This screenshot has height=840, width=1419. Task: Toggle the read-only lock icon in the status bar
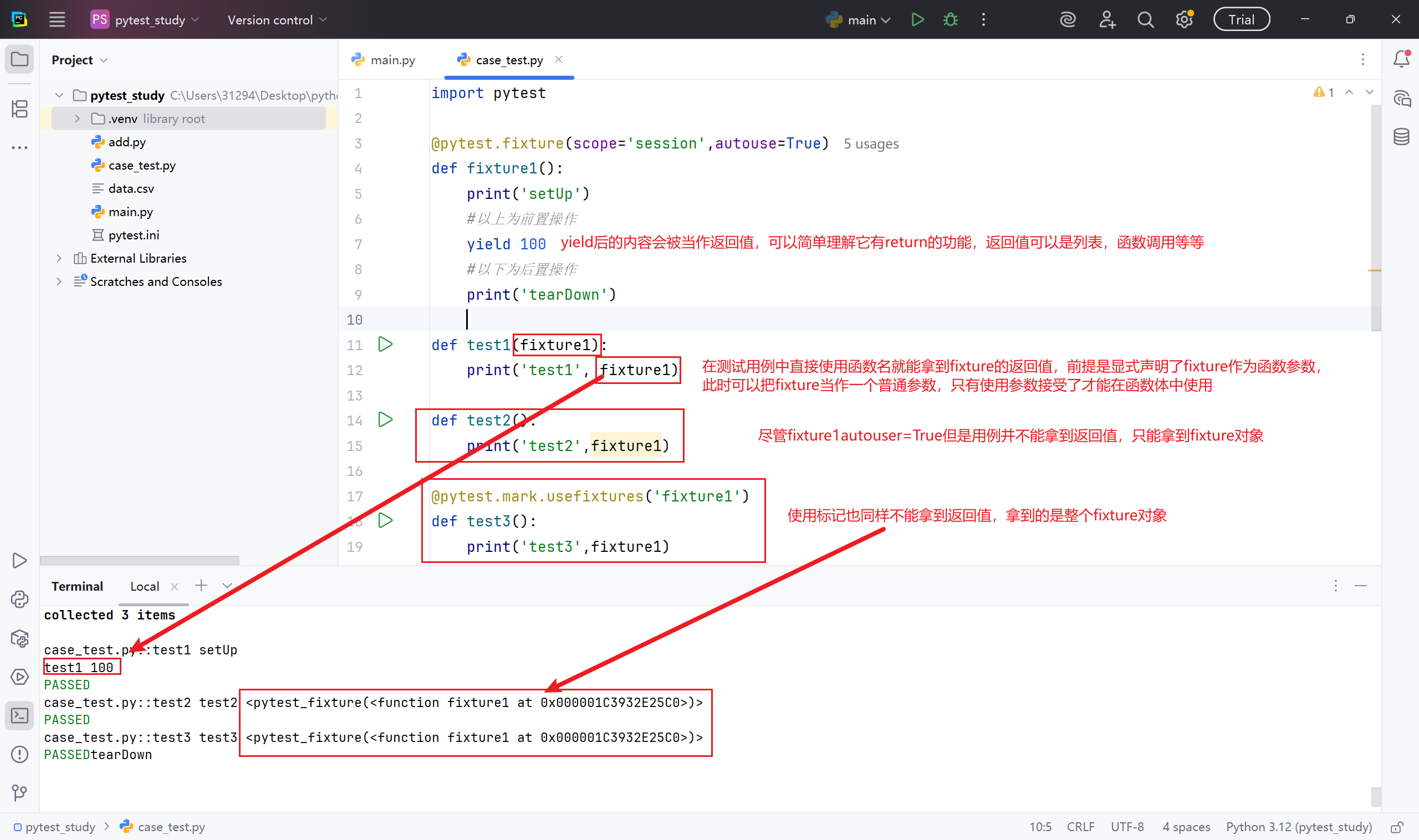point(1397,827)
